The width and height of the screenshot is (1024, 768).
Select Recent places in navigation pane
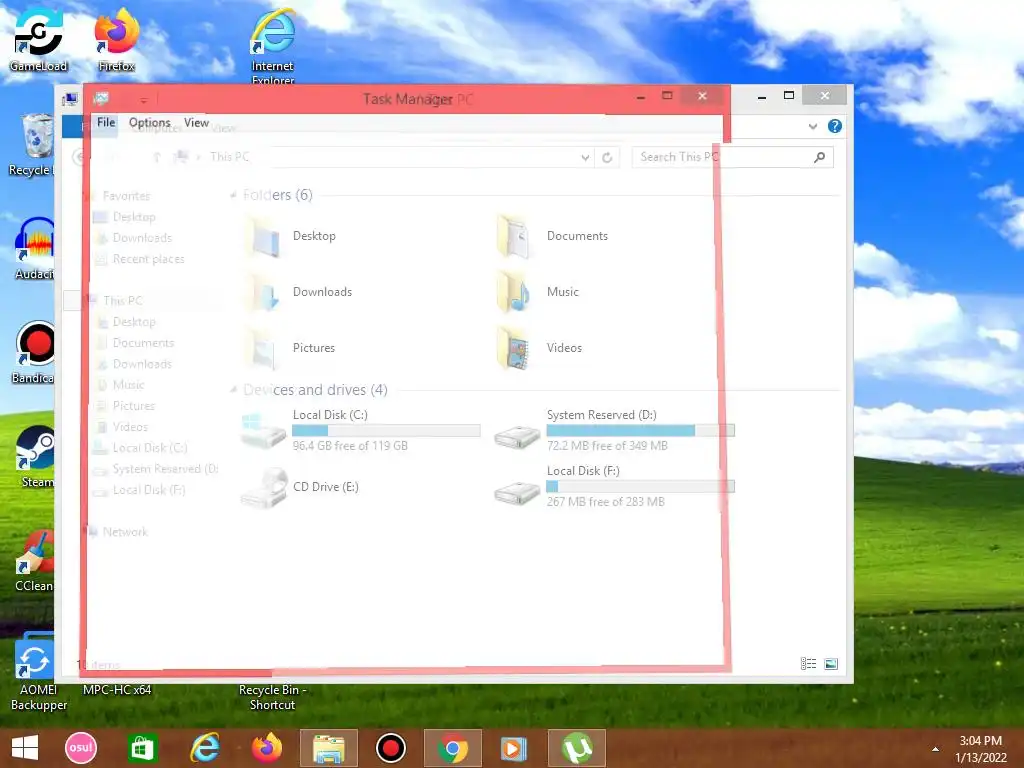click(148, 259)
